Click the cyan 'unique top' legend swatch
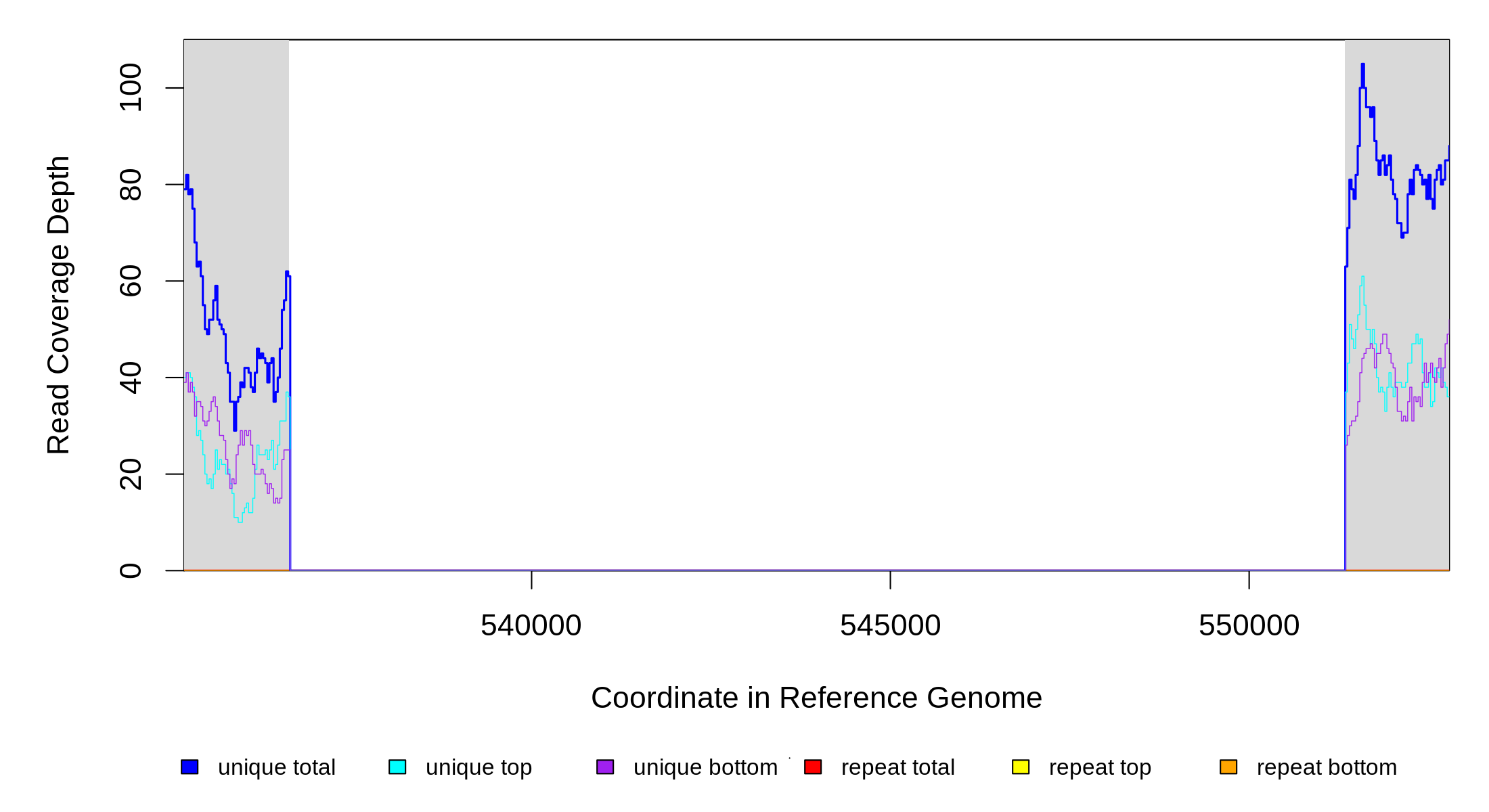The image size is (1489, 812). point(397,767)
